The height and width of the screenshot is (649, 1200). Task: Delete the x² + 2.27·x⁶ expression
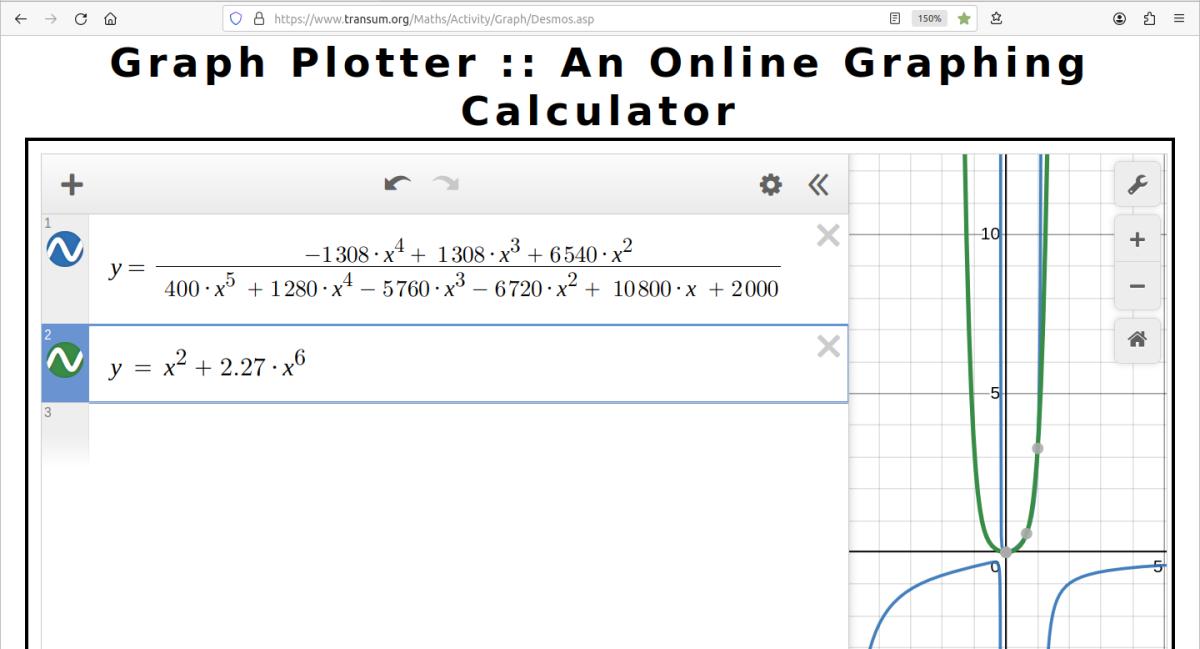(828, 346)
